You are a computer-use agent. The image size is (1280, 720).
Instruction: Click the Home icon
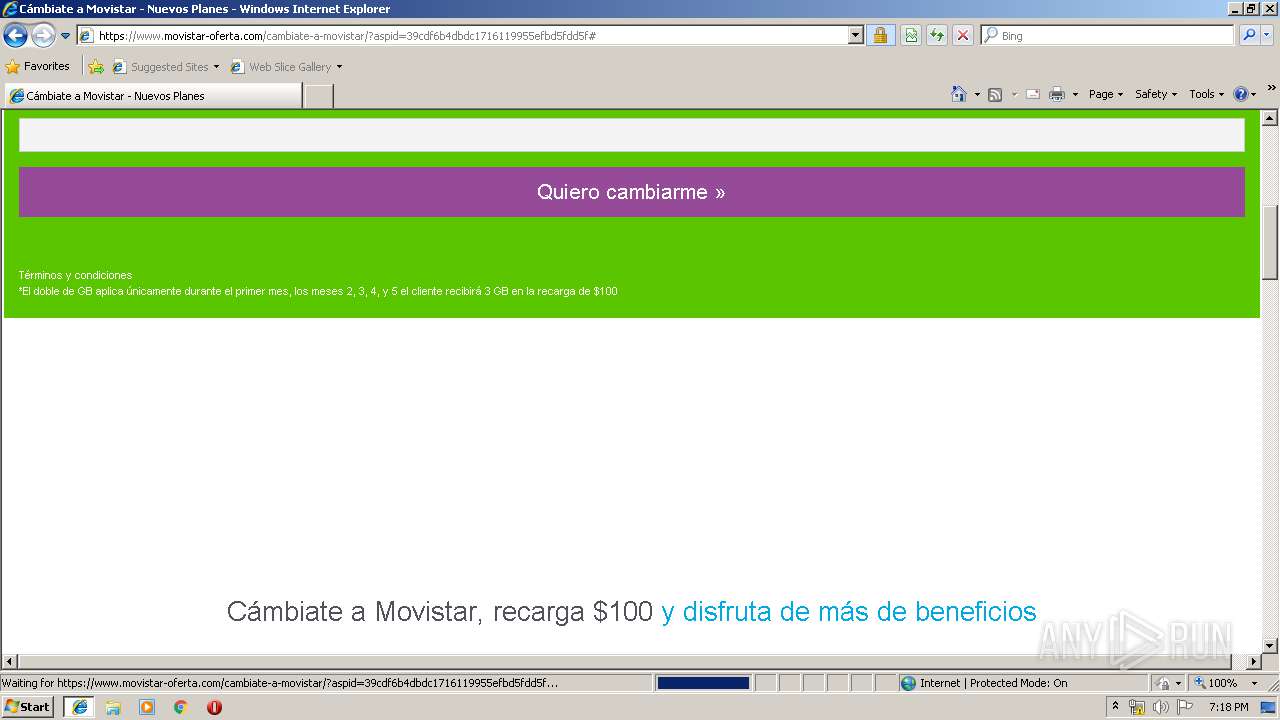click(x=958, y=94)
